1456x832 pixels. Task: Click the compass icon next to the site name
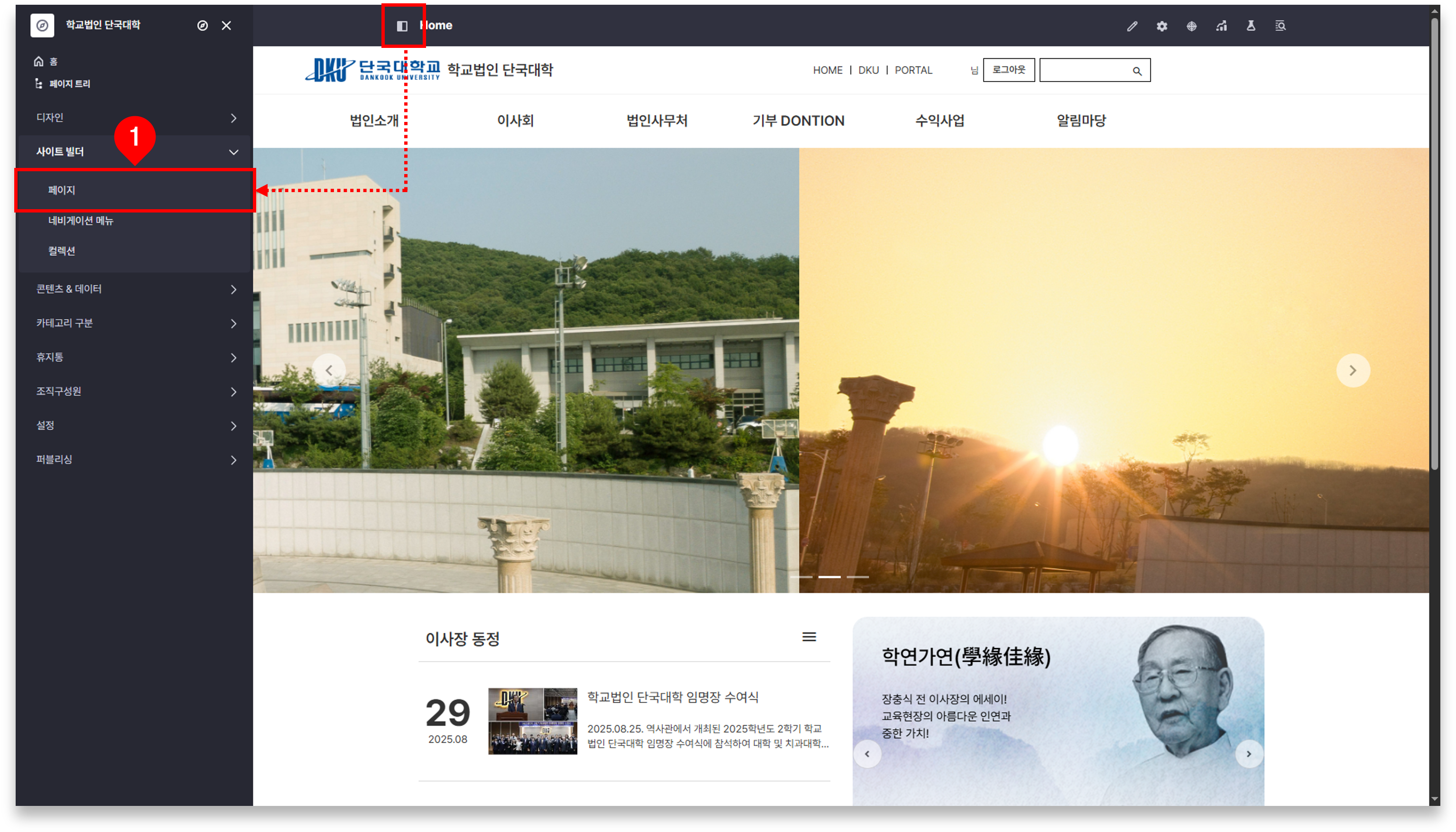point(202,25)
